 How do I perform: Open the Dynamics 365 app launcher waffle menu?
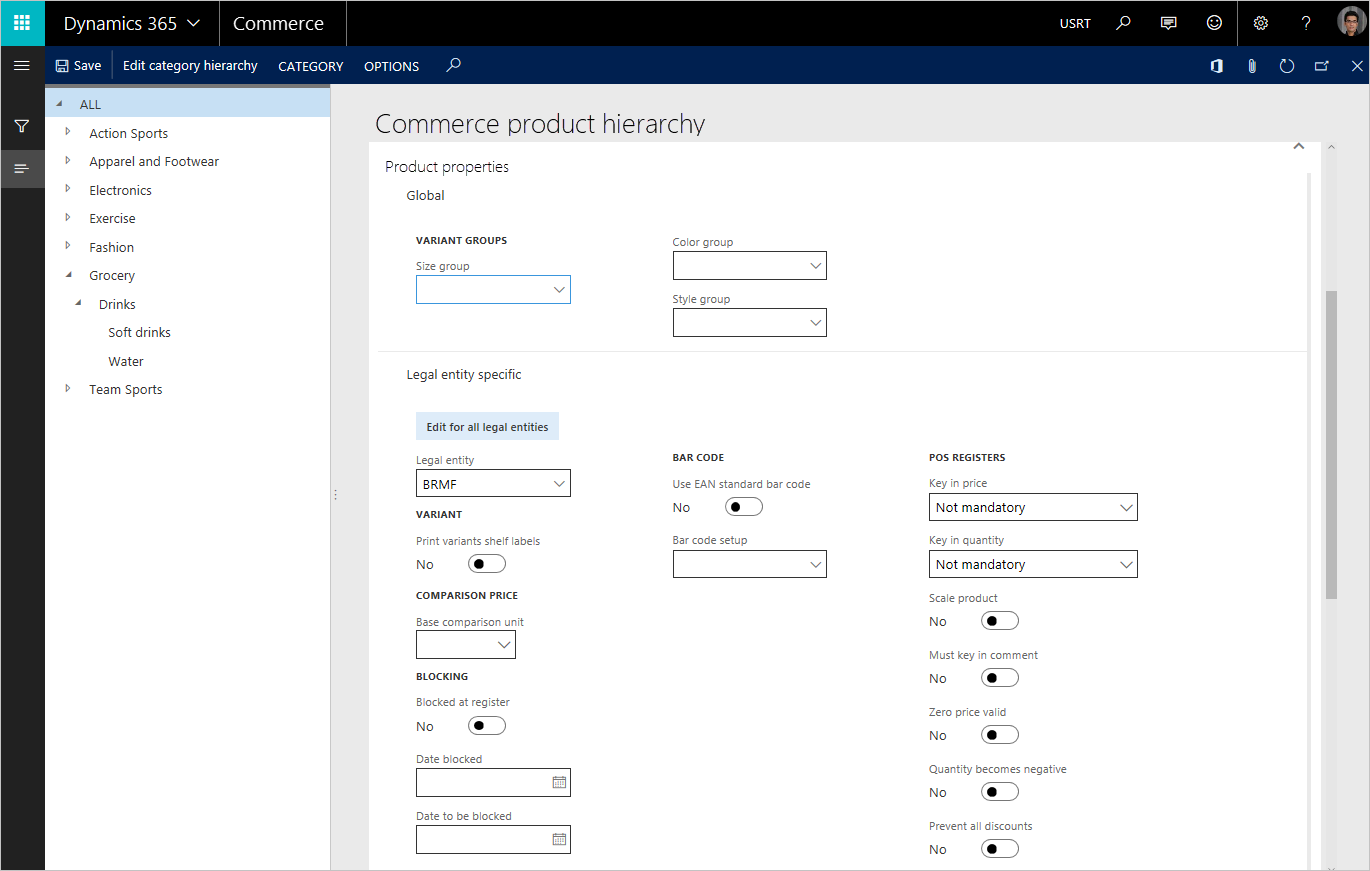pyautogui.click(x=21, y=22)
